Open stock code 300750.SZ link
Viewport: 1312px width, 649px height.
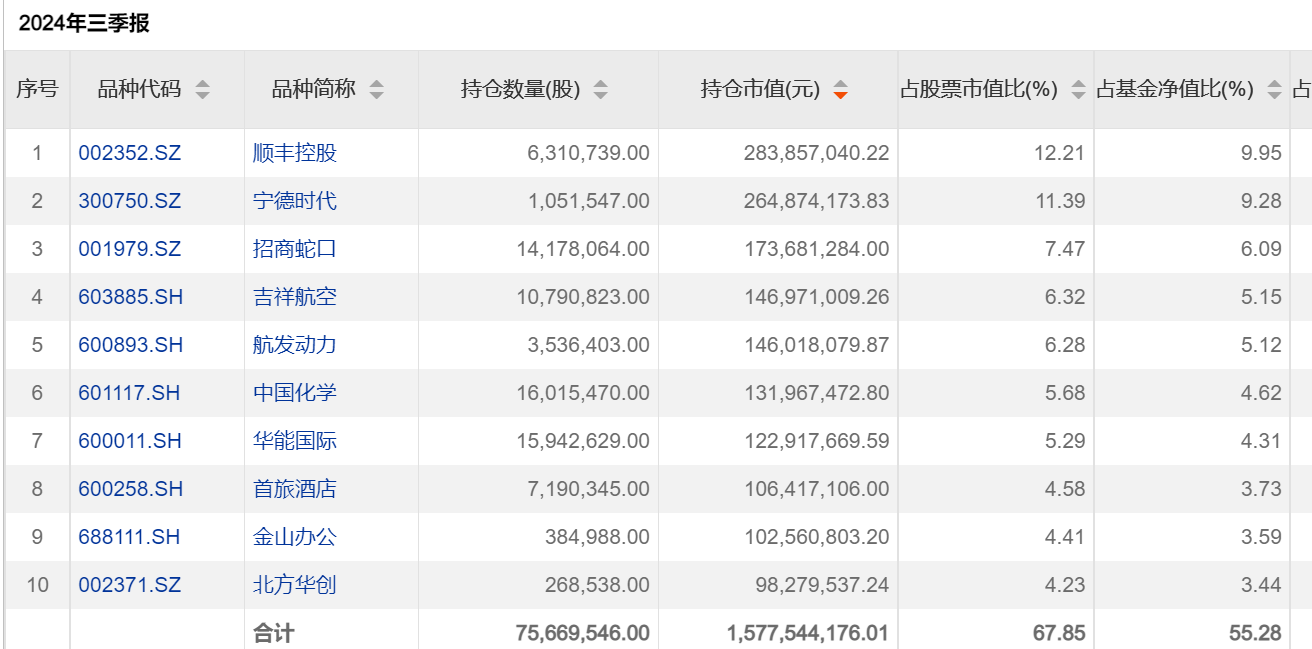coord(130,201)
